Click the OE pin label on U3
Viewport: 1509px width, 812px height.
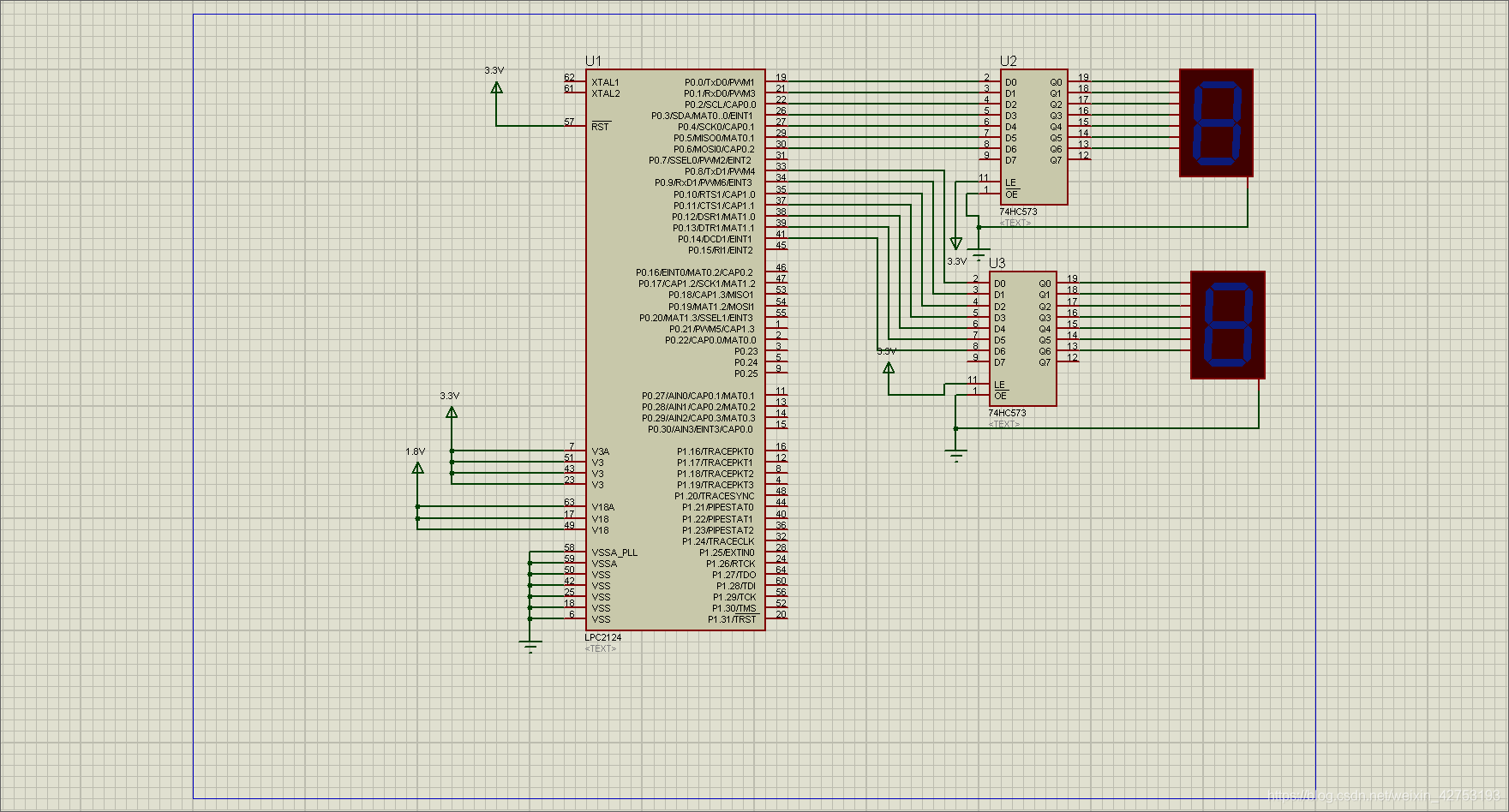pyautogui.click(x=1000, y=396)
